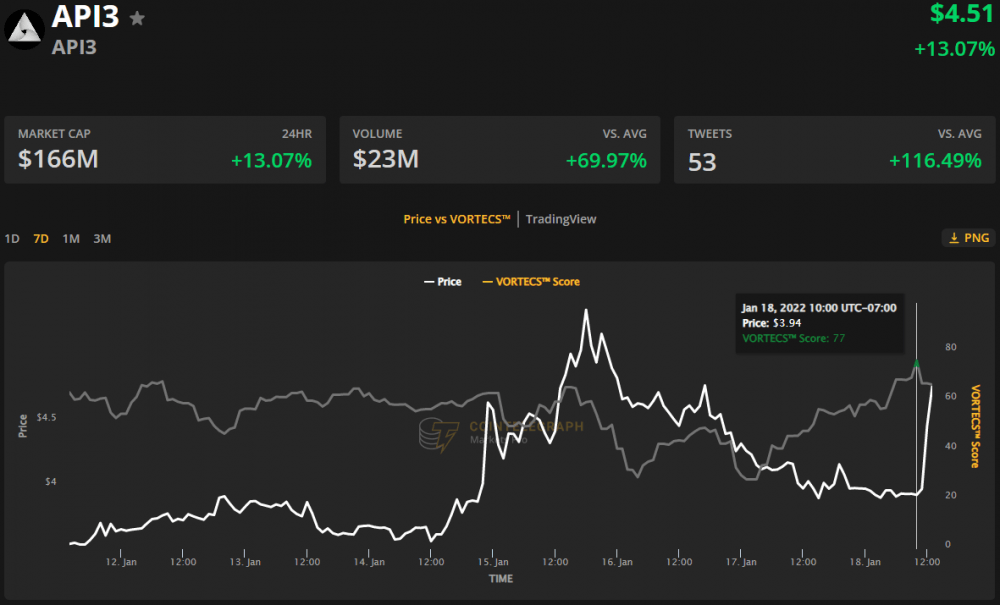Switch chart range to 1M
Screen dimensions: 1000x605
pos(71,238)
